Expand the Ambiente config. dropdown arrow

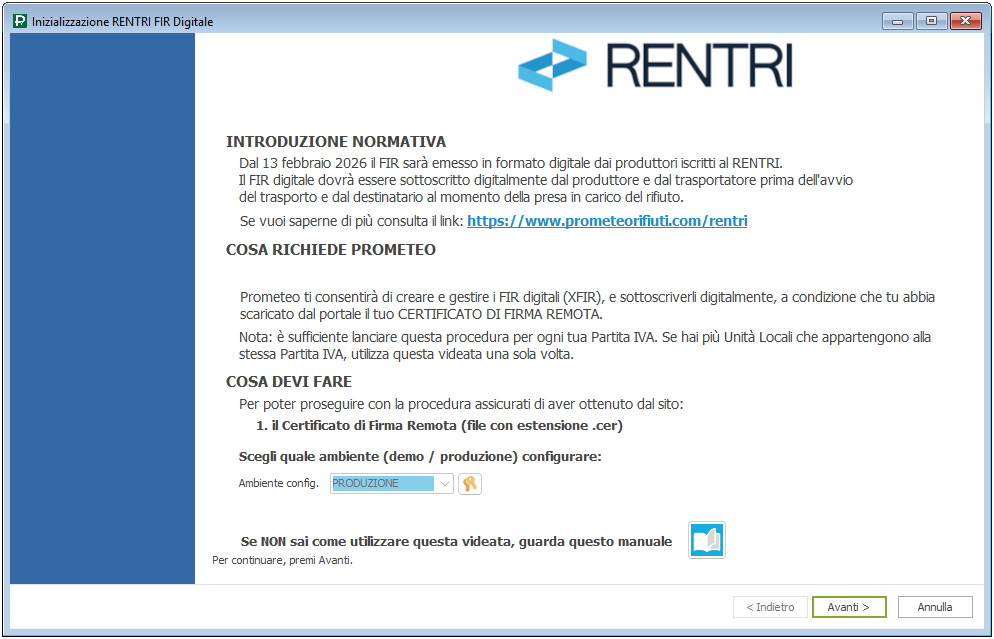pos(445,484)
